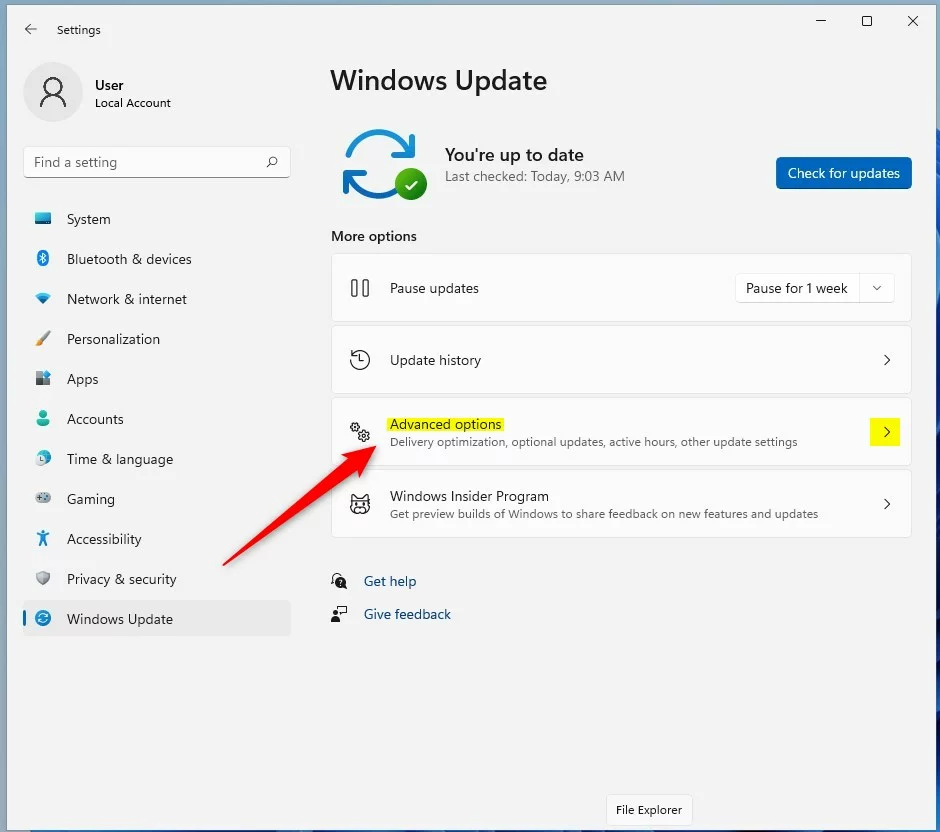Click the Gaming controller icon
940x832 pixels.
pyautogui.click(x=43, y=498)
